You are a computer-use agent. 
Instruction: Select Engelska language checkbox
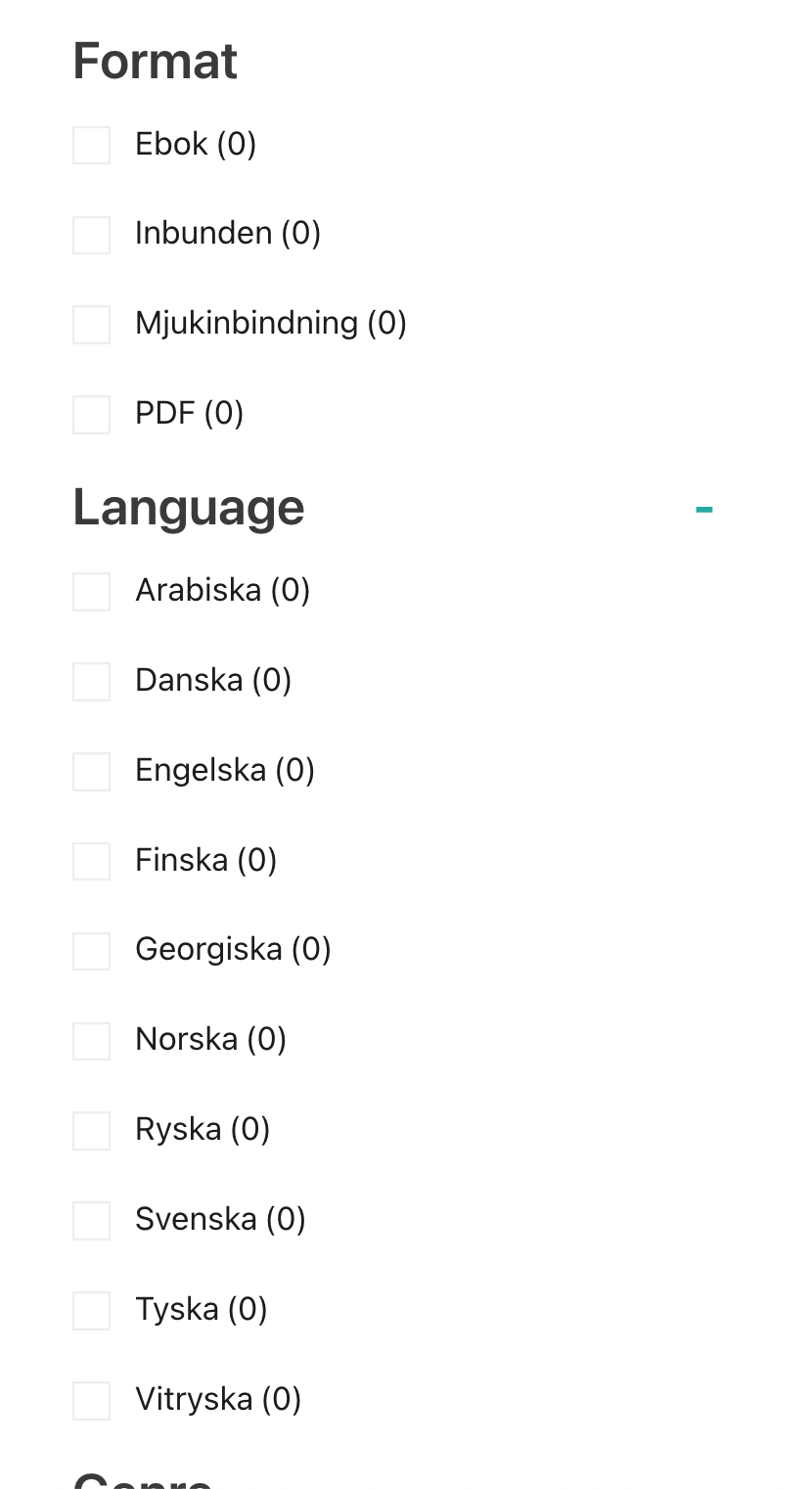pos(91,772)
